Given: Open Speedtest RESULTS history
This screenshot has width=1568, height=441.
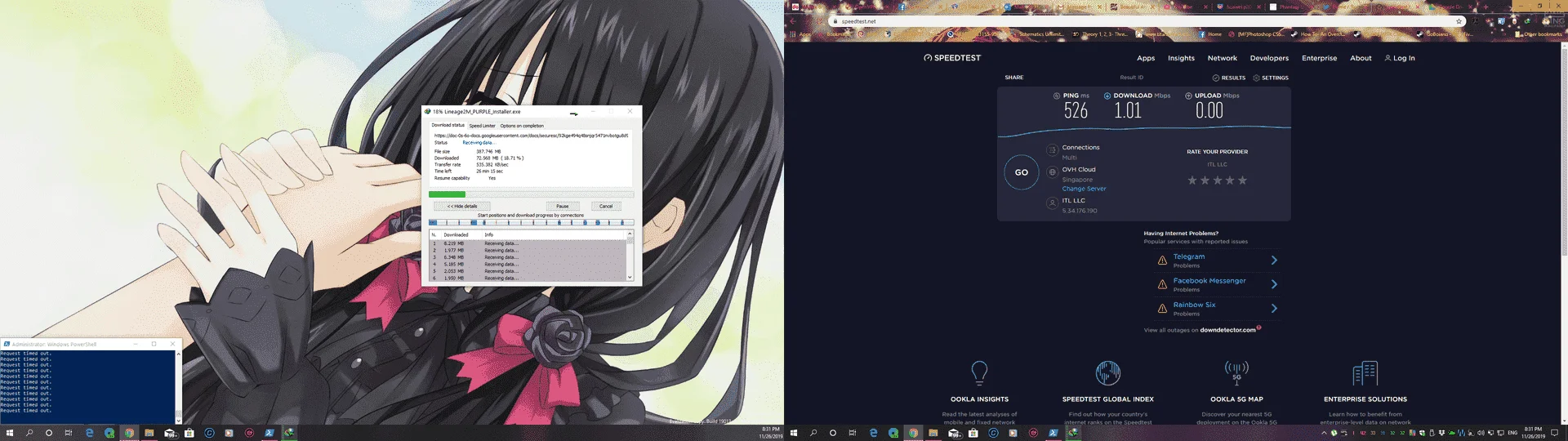Looking at the screenshot, I should pyautogui.click(x=1229, y=78).
